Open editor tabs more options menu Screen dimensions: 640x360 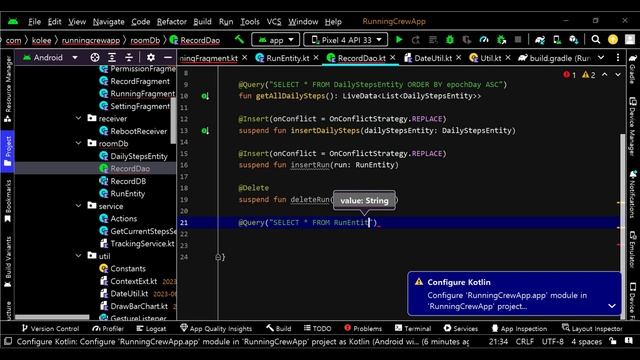(x=618, y=58)
